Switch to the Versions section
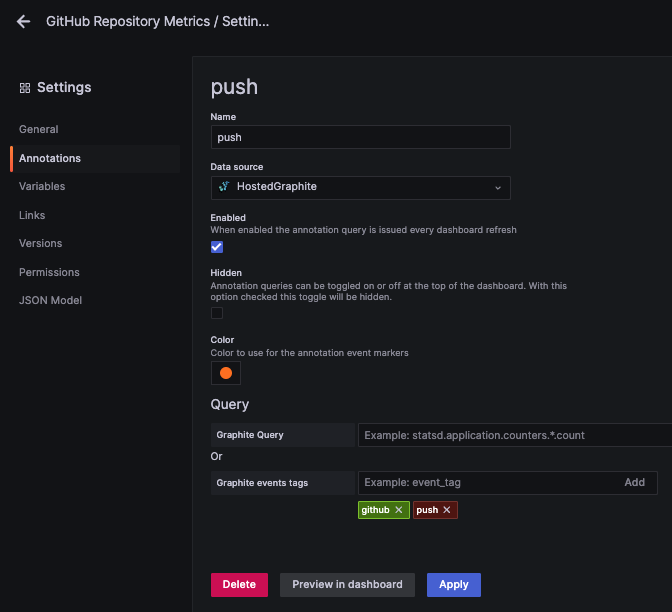This screenshot has height=612, width=672. [x=41, y=243]
